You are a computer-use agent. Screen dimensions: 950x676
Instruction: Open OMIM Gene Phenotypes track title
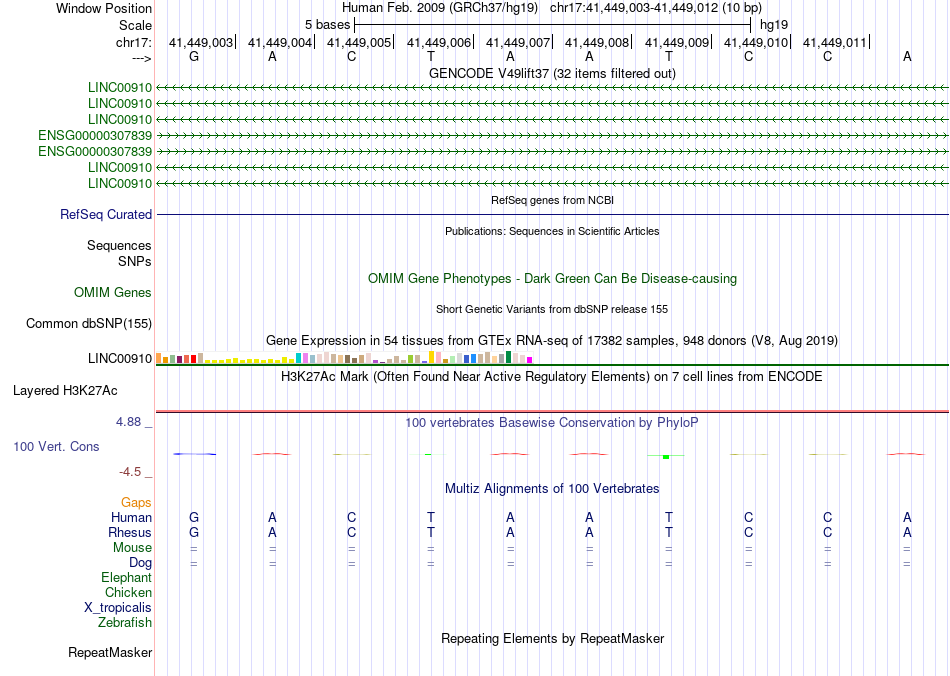pos(552,279)
